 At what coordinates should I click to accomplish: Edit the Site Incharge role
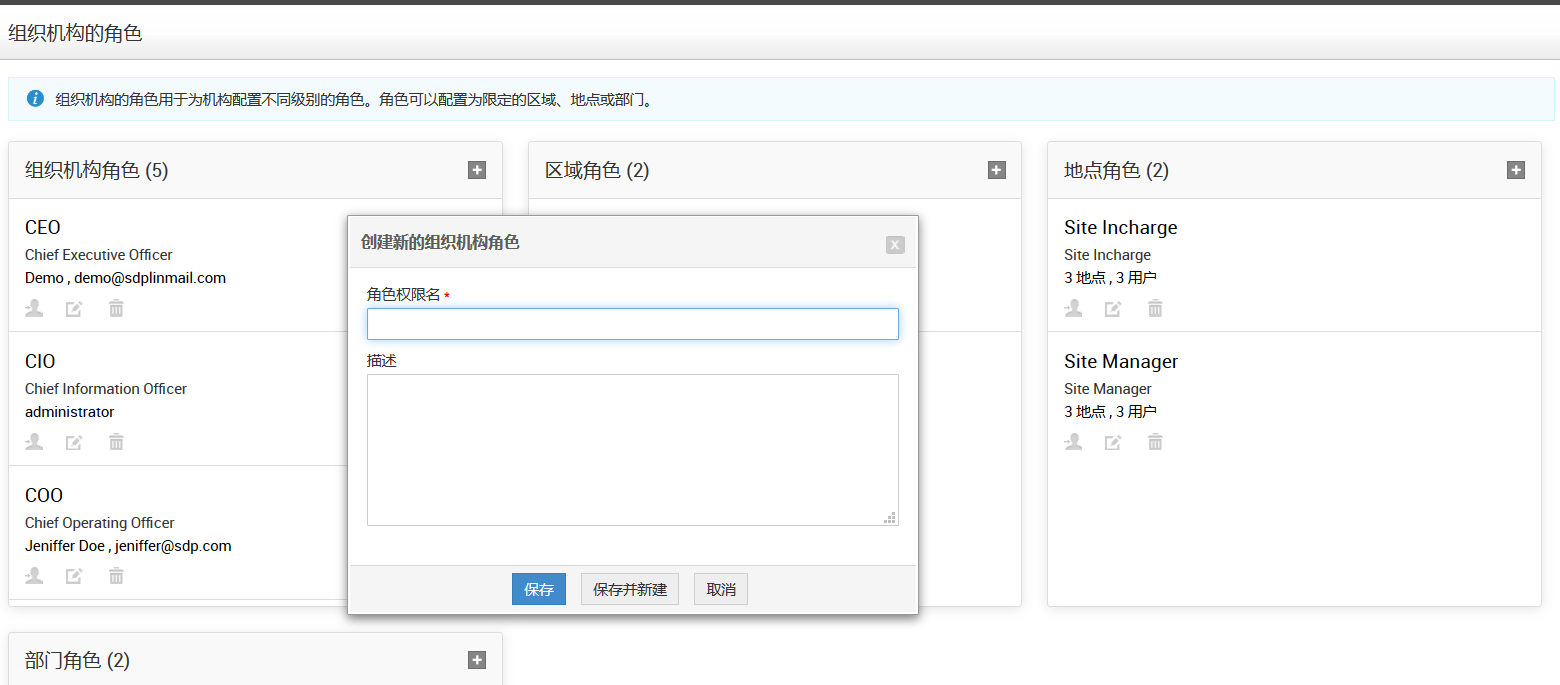[x=1113, y=308]
